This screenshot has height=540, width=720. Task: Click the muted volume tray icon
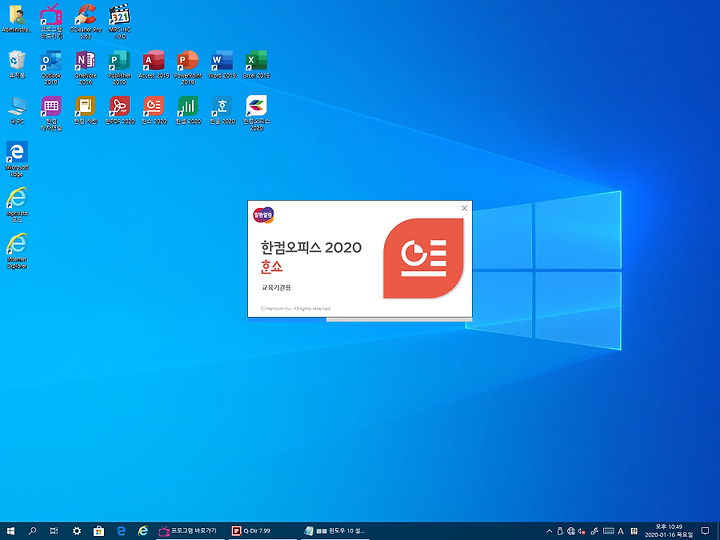[x=582, y=531]
